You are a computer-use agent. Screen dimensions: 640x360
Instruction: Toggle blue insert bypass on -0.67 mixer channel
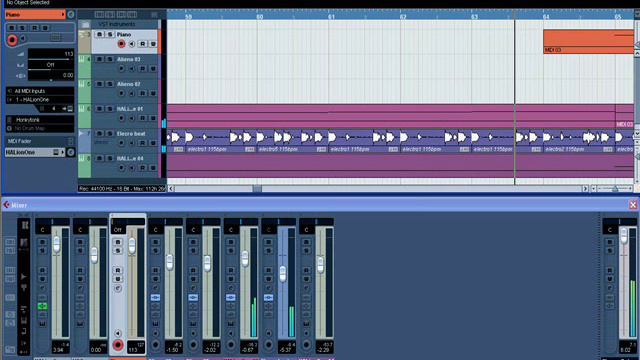click(231, 298)
